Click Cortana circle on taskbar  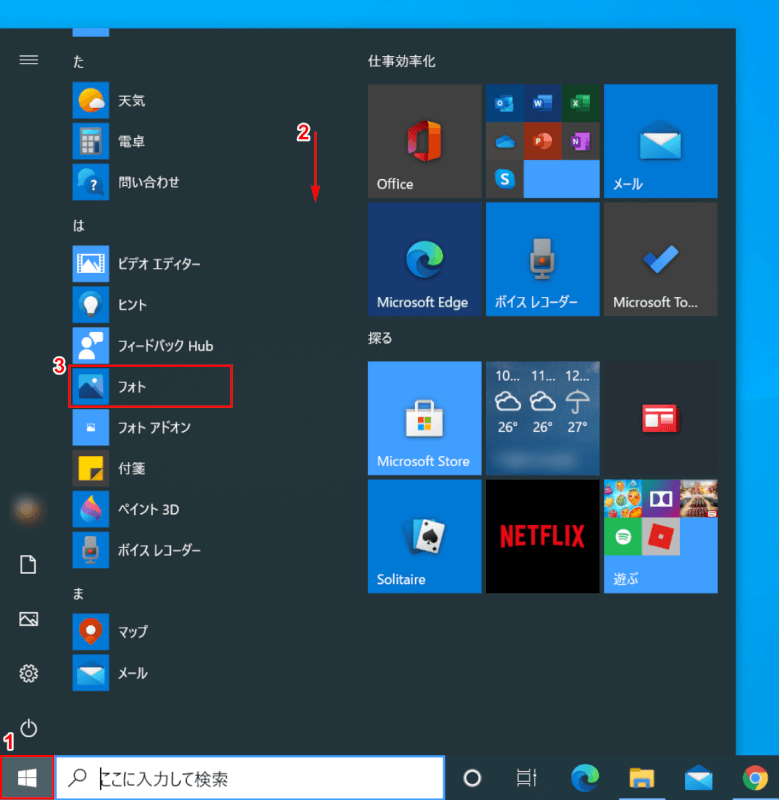[x=472, y=778]
